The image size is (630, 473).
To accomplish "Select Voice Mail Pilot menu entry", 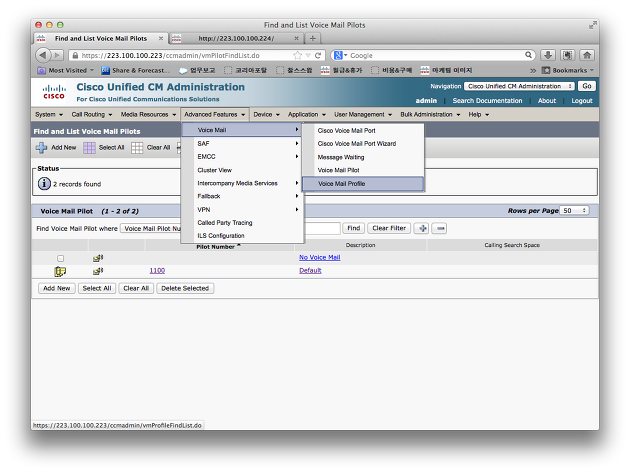I will 363,170.
